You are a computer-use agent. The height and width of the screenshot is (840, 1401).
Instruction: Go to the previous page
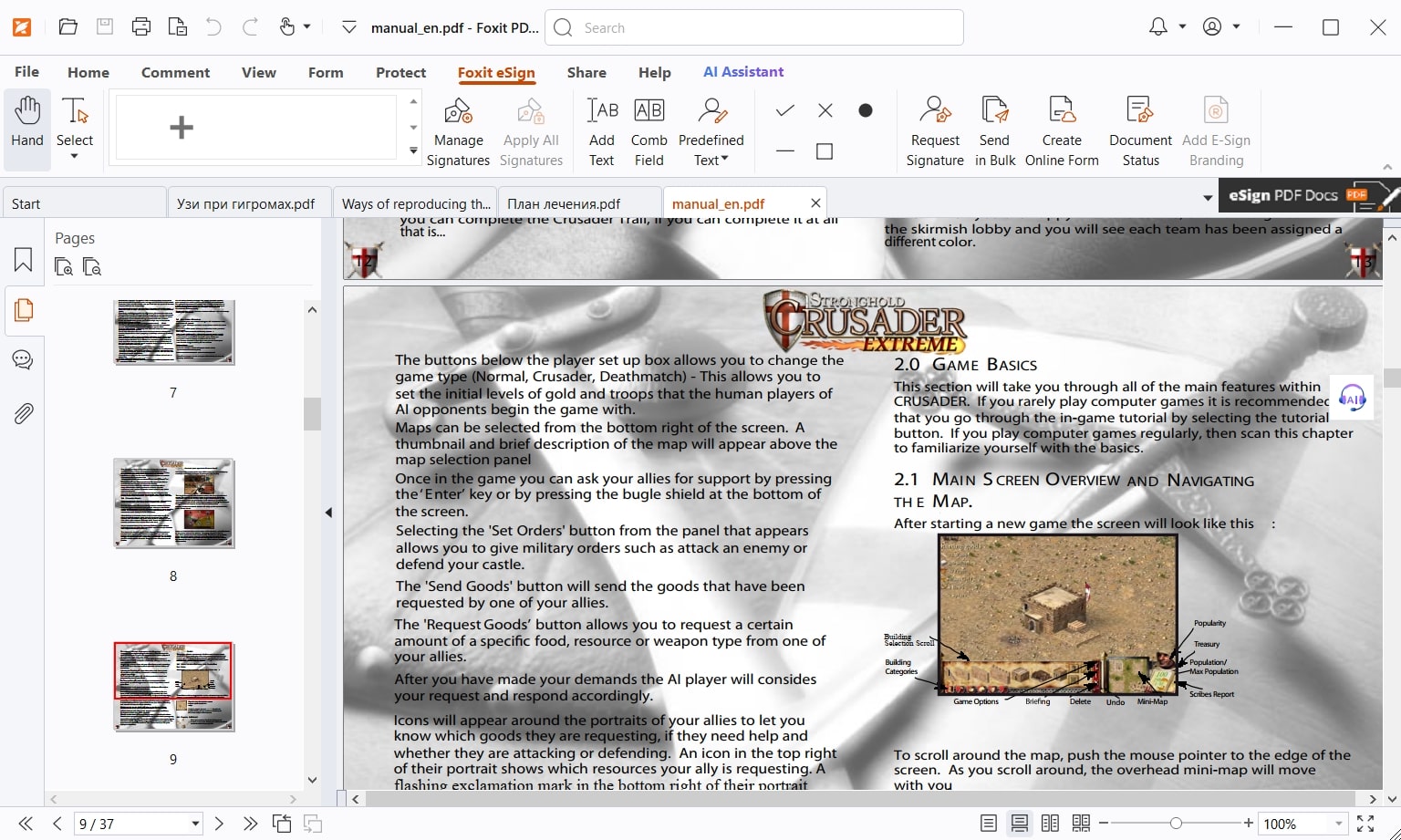pyautogui.click(x=57, y=824)
